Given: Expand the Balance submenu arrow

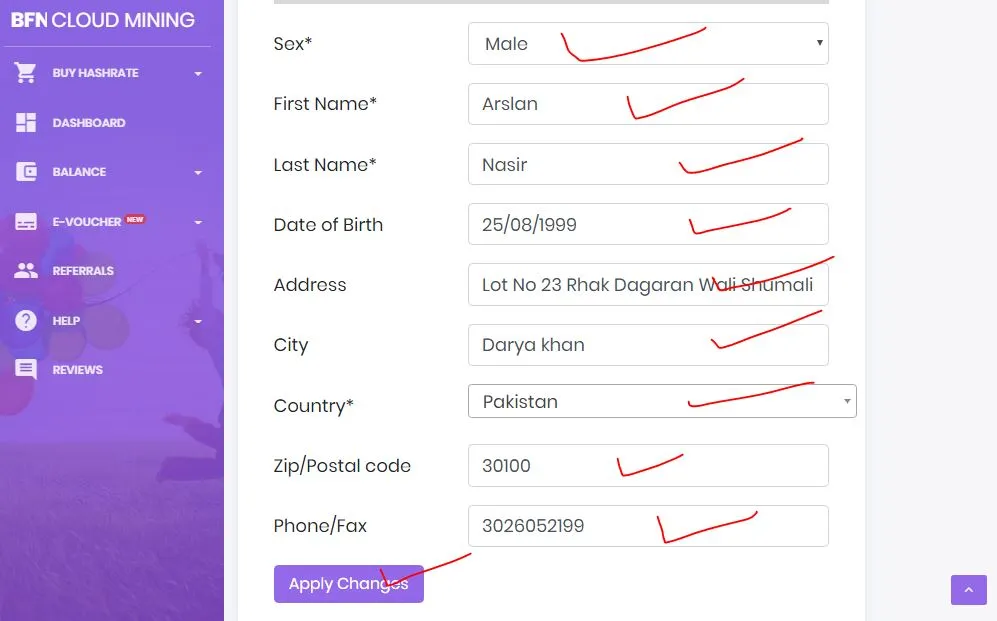Looking at the screenshot, I should tap(198, 173).
